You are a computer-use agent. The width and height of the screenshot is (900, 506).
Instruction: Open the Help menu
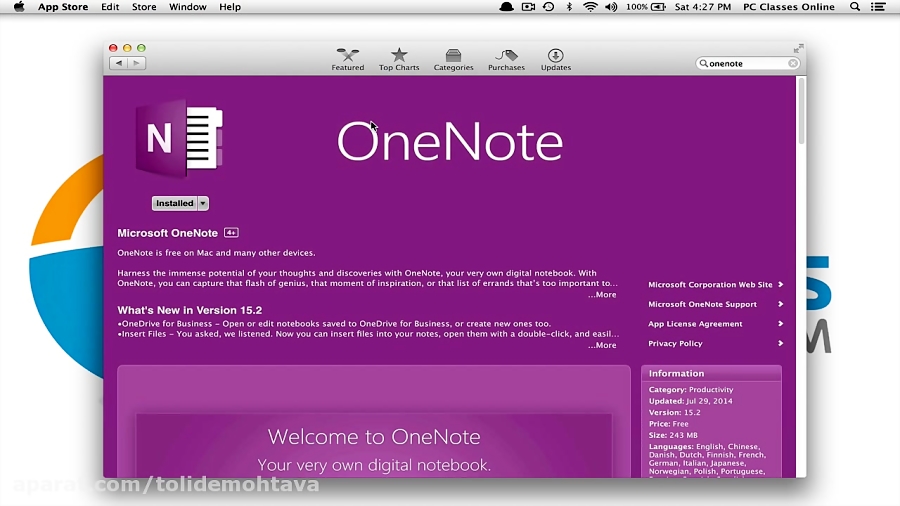[x=230, y=7]
